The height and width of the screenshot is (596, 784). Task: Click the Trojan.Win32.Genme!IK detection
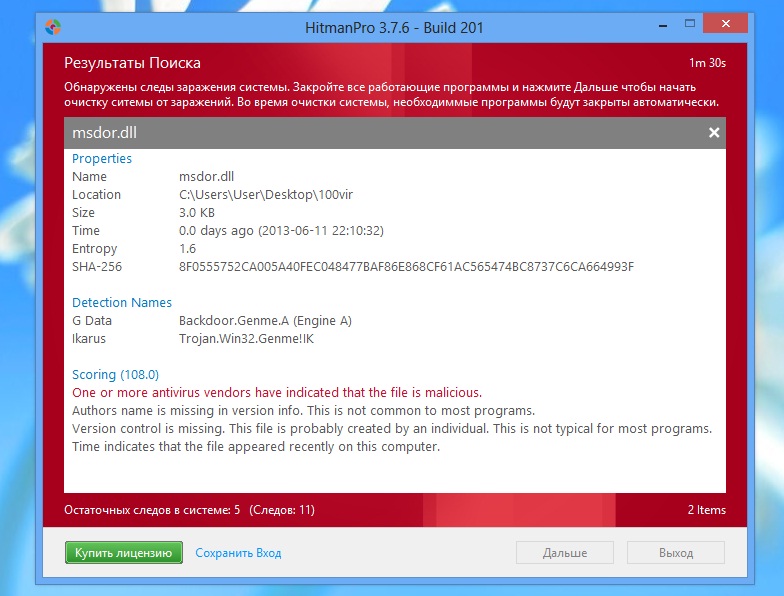click(x=246, y=338)
